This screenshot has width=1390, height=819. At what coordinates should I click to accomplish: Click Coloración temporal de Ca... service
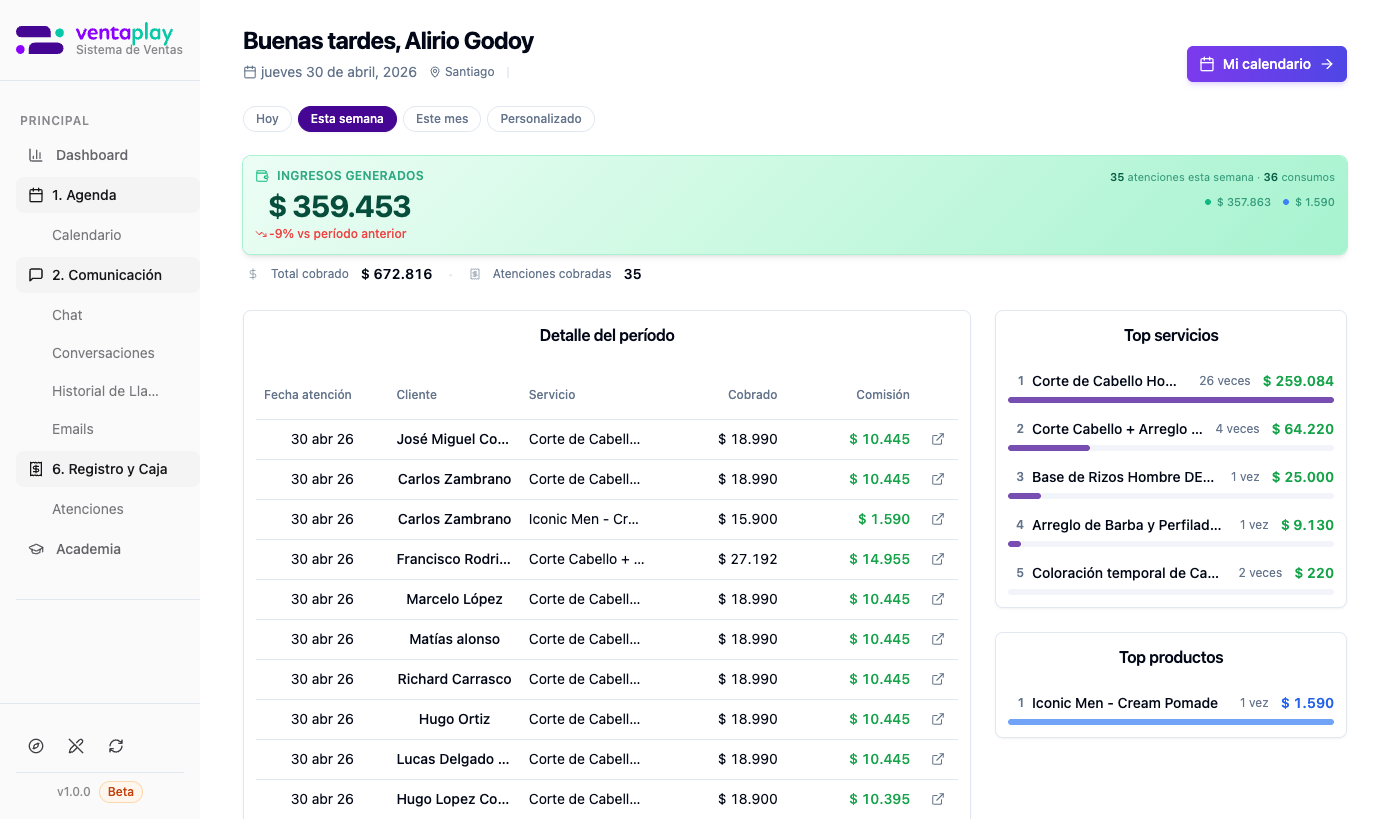[1126, 573]
